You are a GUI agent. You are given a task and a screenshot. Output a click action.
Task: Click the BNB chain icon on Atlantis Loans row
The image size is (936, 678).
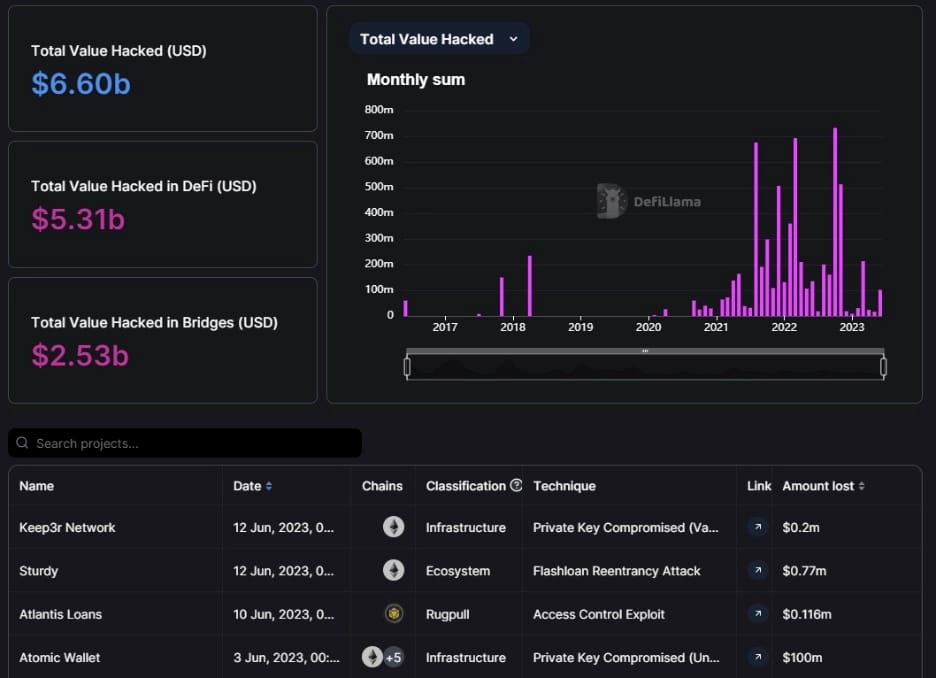(394, 614)
